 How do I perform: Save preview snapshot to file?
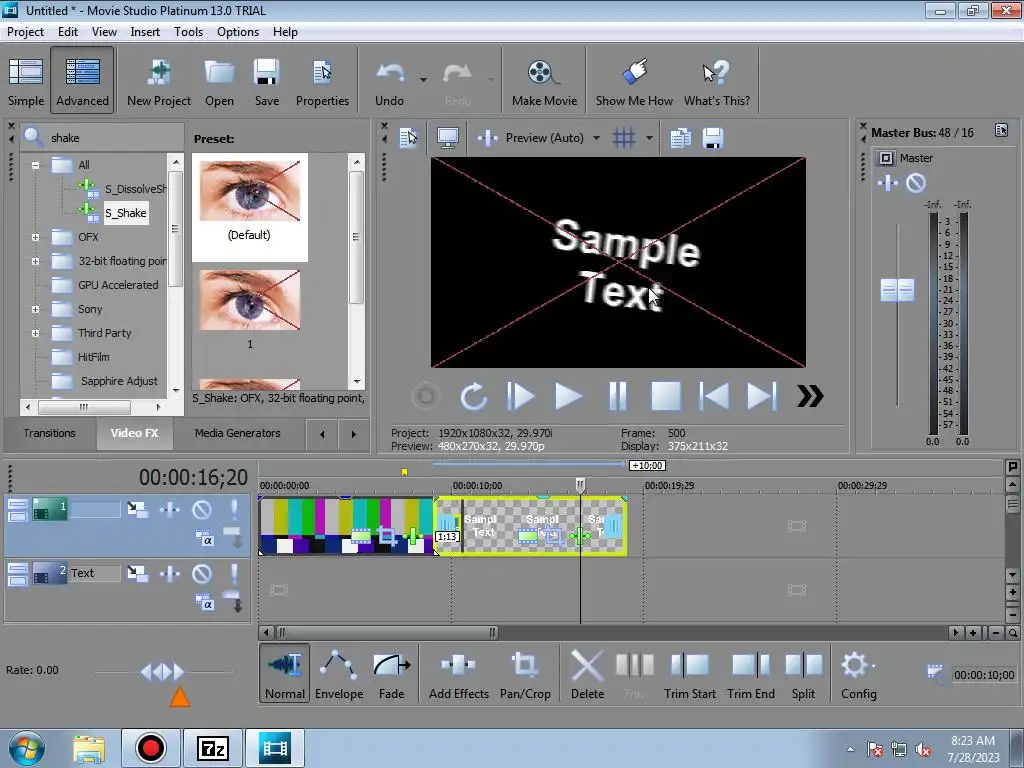712,138
